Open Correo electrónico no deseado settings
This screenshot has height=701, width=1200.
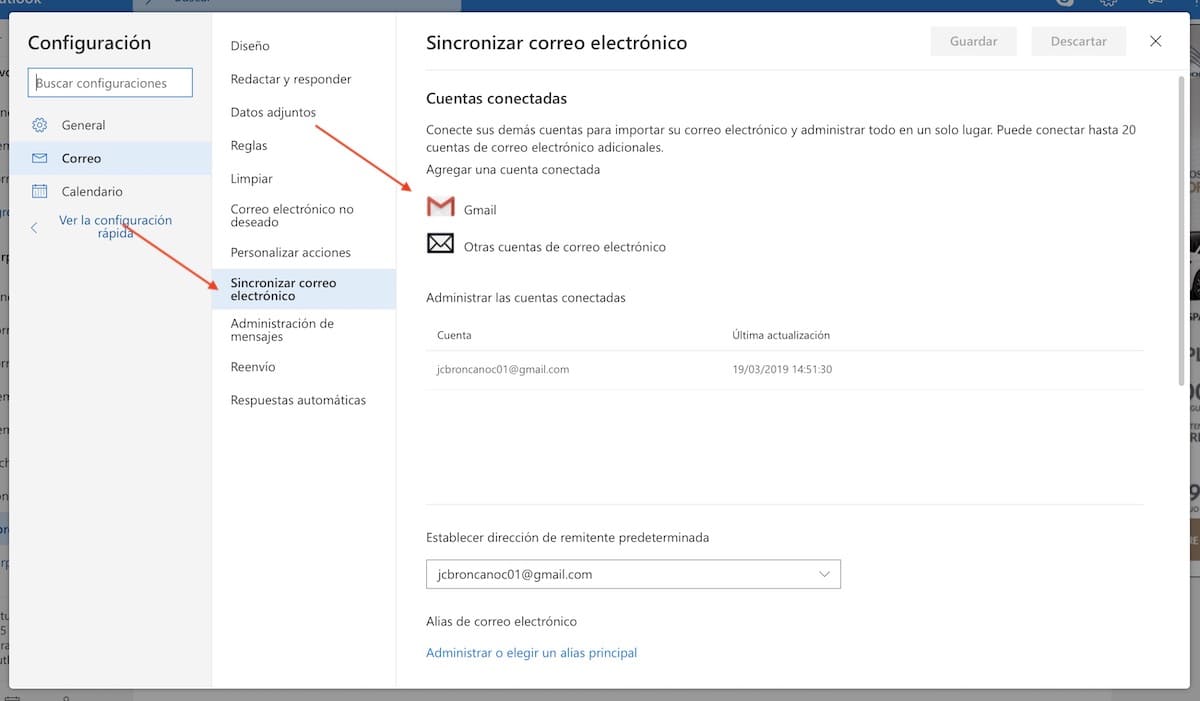[x=292, y=215]
